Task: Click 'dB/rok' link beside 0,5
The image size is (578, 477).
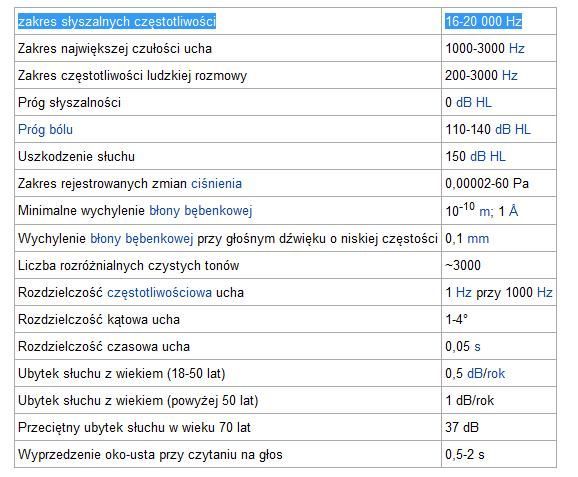Action: pos(486,373)
